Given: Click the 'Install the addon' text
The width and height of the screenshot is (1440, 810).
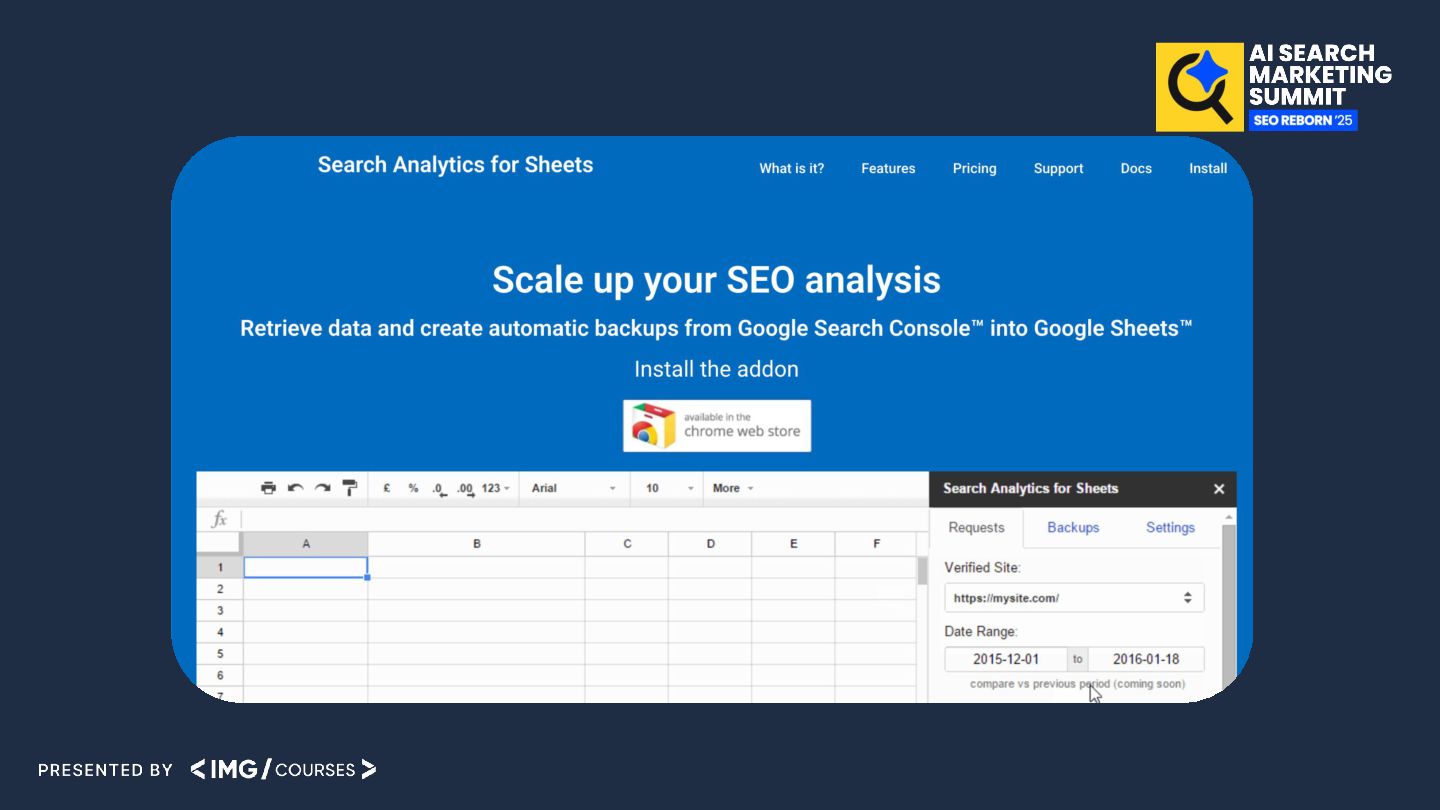Looking at the screenshot, I should click(x=716, y=369).
